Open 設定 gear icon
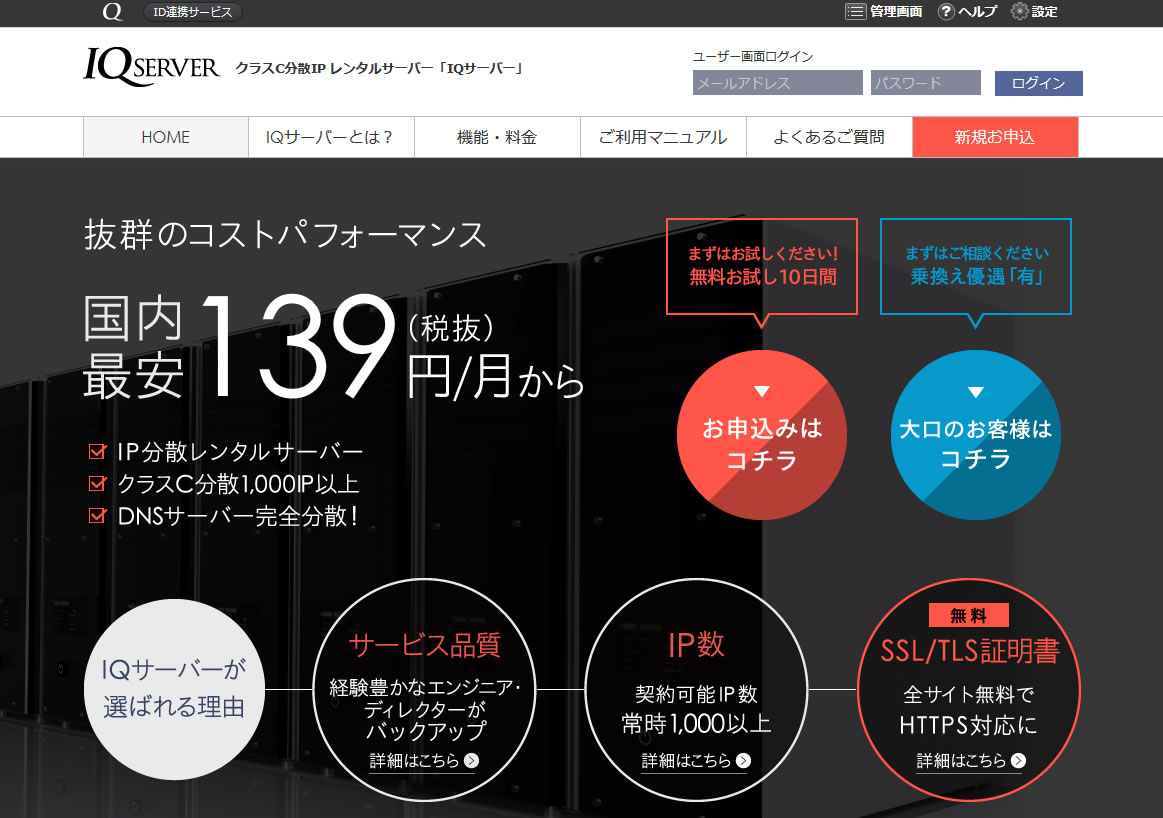The width and height of the screenshot is (1163, 818). coord(1020,12)
